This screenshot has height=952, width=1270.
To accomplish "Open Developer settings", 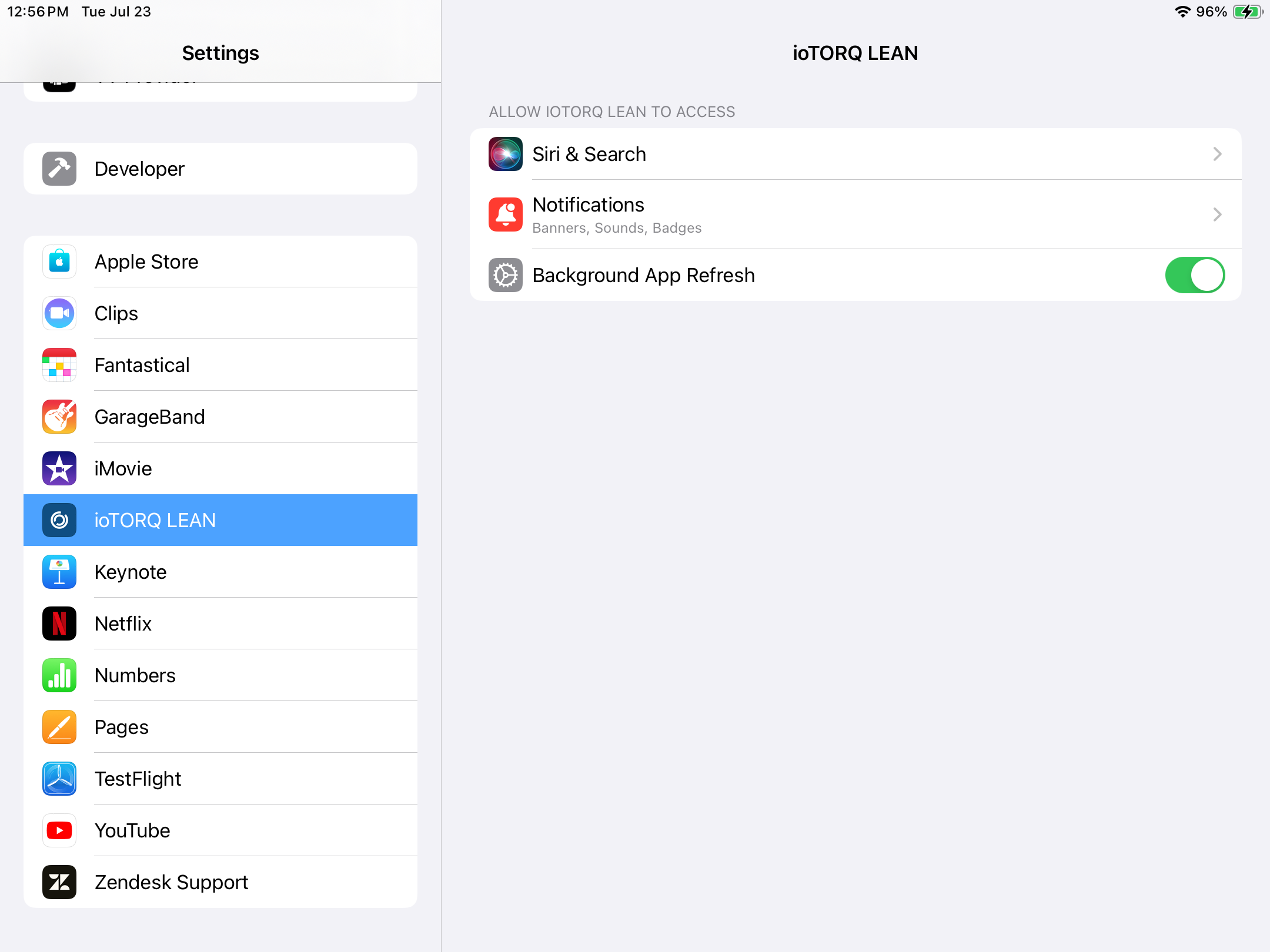I will click(220, 169).
